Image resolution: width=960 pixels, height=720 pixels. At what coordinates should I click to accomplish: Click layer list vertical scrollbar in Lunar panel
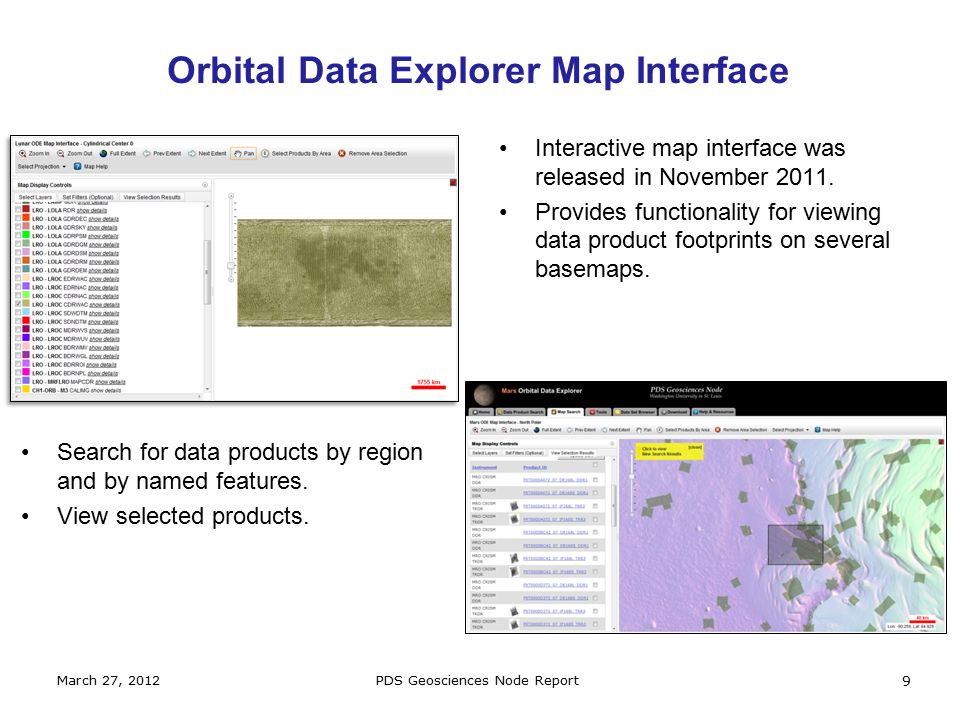[207, 271]
